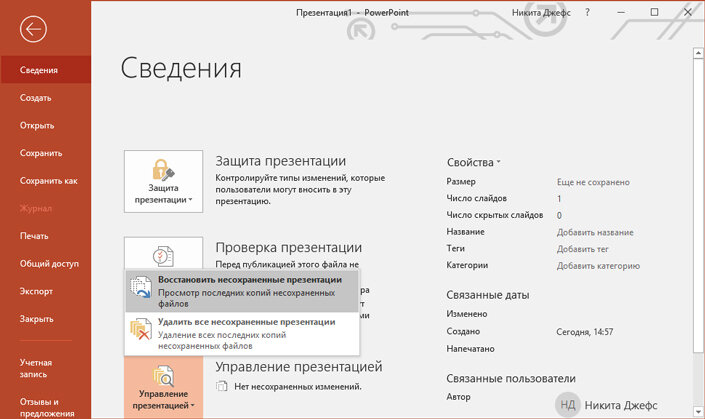Choose Восстановить несохраненные презентации

pyautogui.click(x=242, y=291)
